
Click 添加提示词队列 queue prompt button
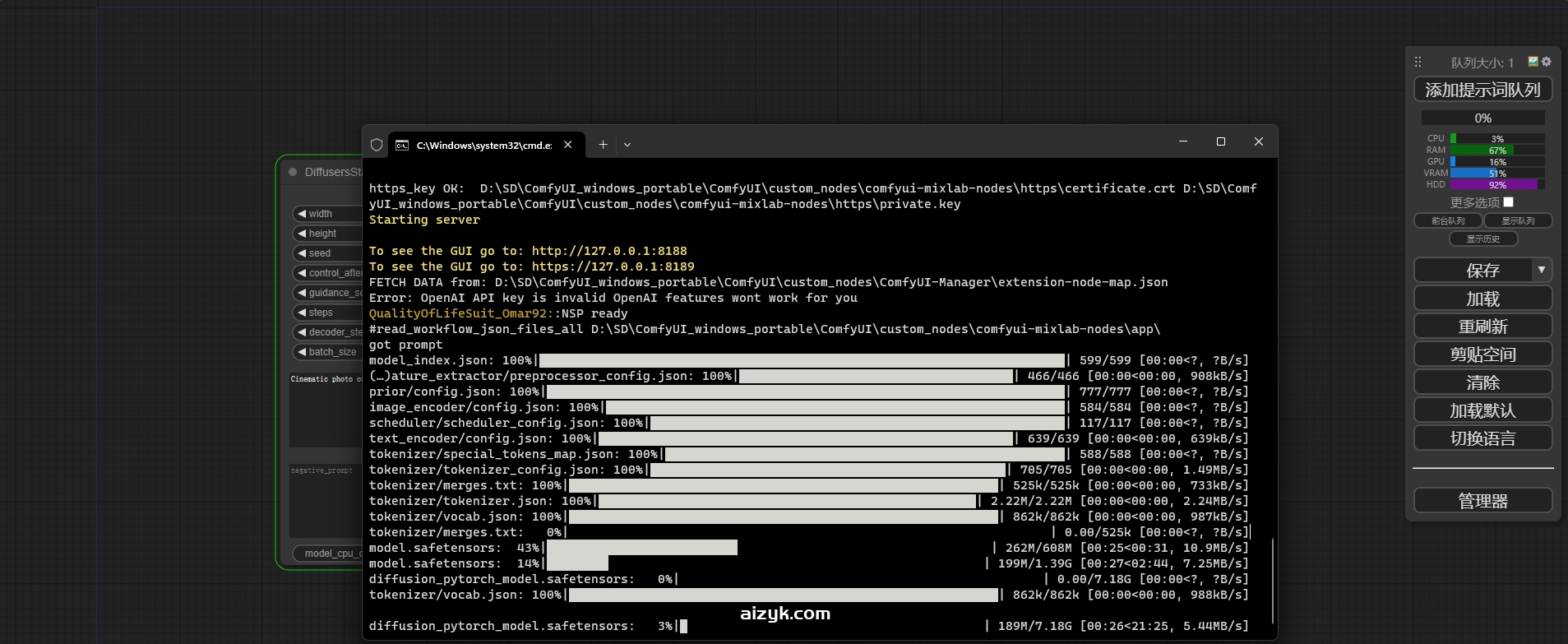[1482, 90]
